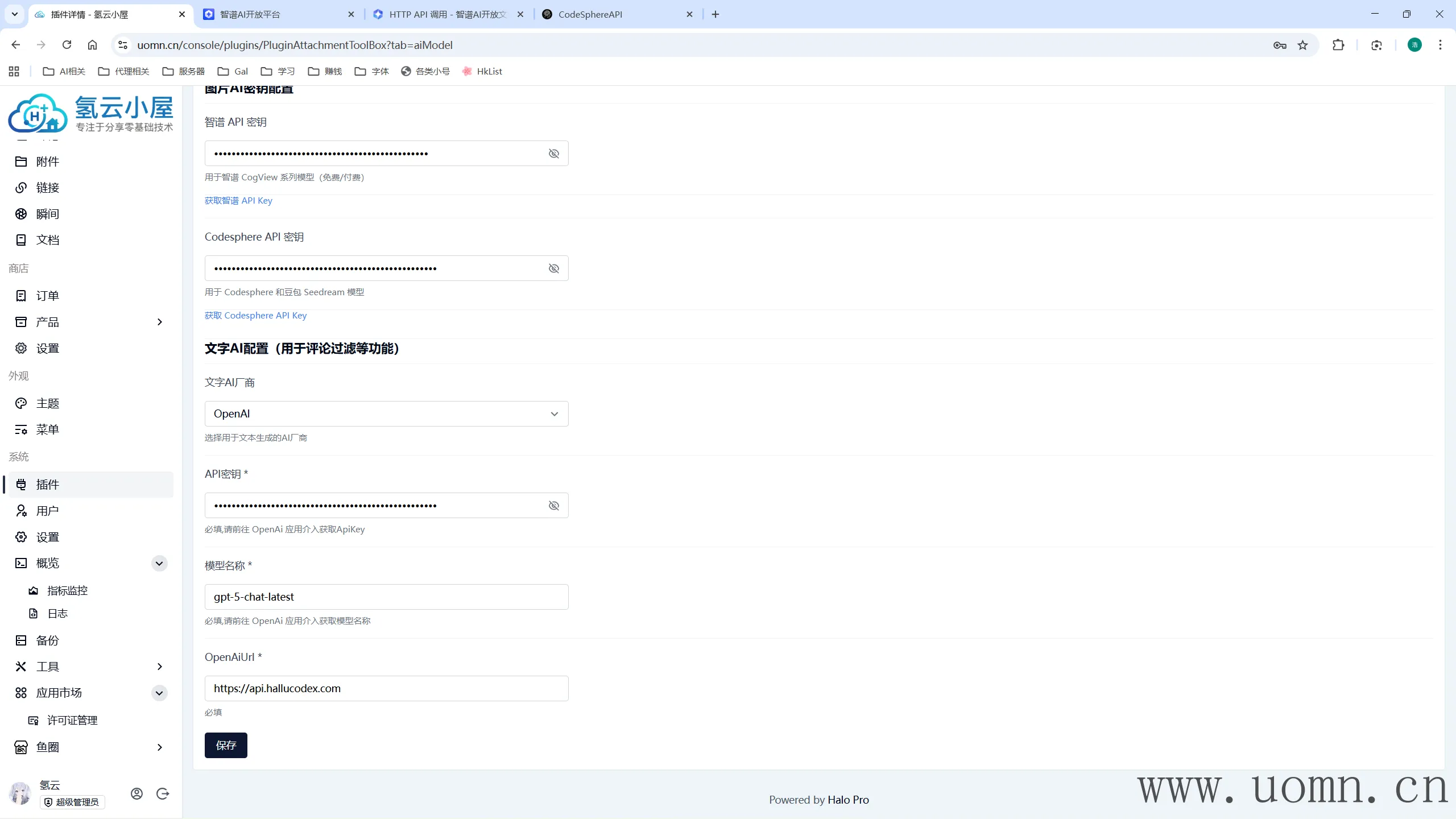This screenshot has width=1456, height=819.
Task: Show the Codesphere API key value
Action: [553, 268]
